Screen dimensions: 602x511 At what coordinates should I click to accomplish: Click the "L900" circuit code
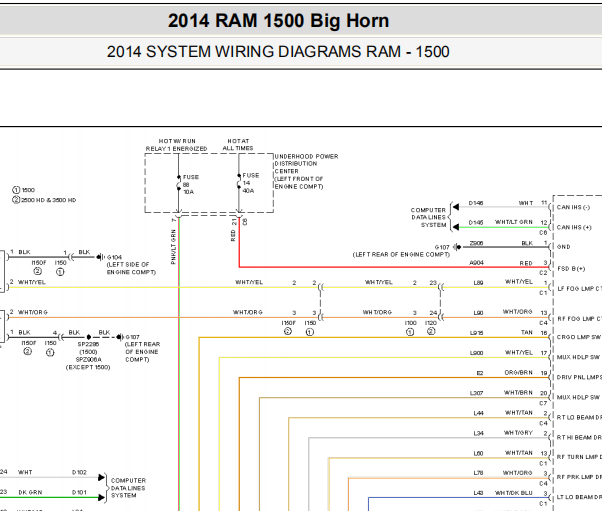476,353
